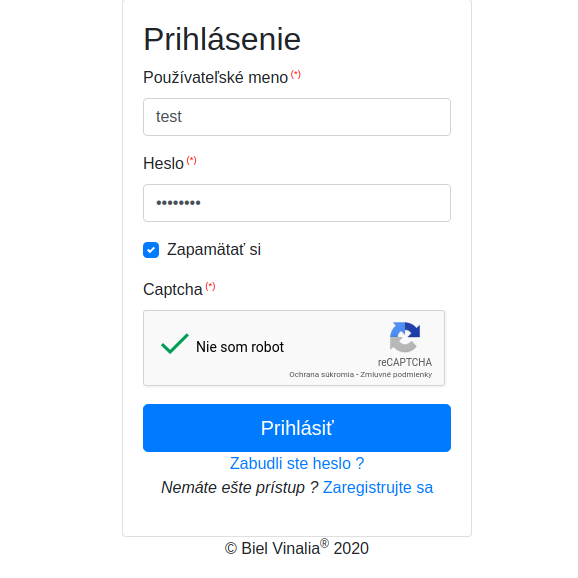Click the Nie som robot label
The width and height of the screenshot is (578, 578).
240,347
